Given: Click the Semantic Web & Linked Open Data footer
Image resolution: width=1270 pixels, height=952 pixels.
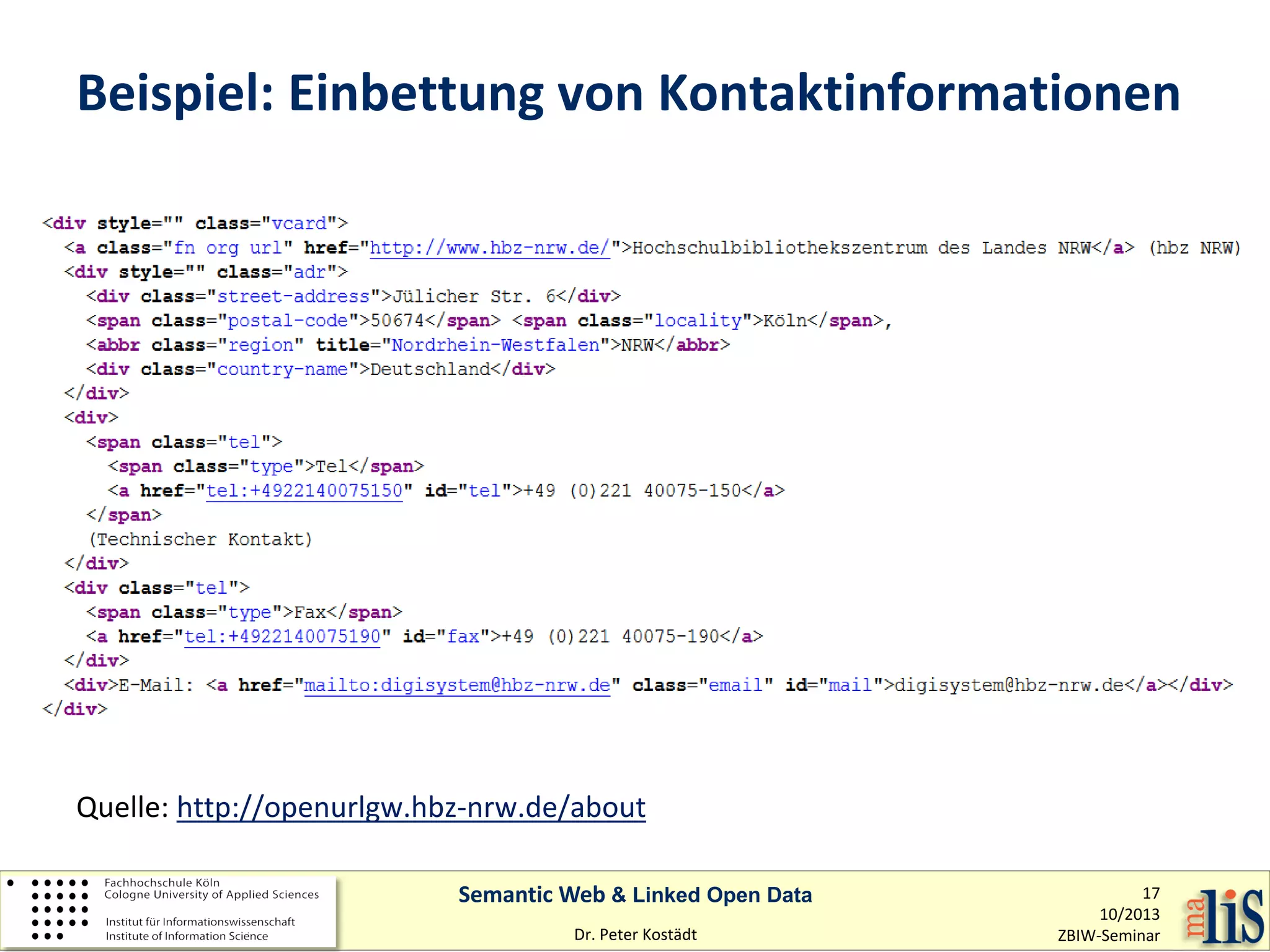Looking at the screenshot, I should (x=634, y=895).
